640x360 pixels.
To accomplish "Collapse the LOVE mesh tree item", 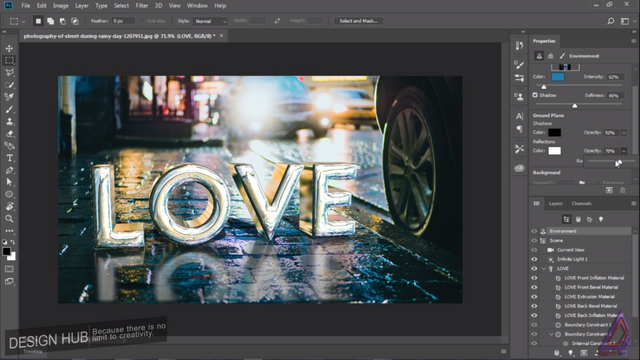I will pyautogui.click(x=544, y=269).
